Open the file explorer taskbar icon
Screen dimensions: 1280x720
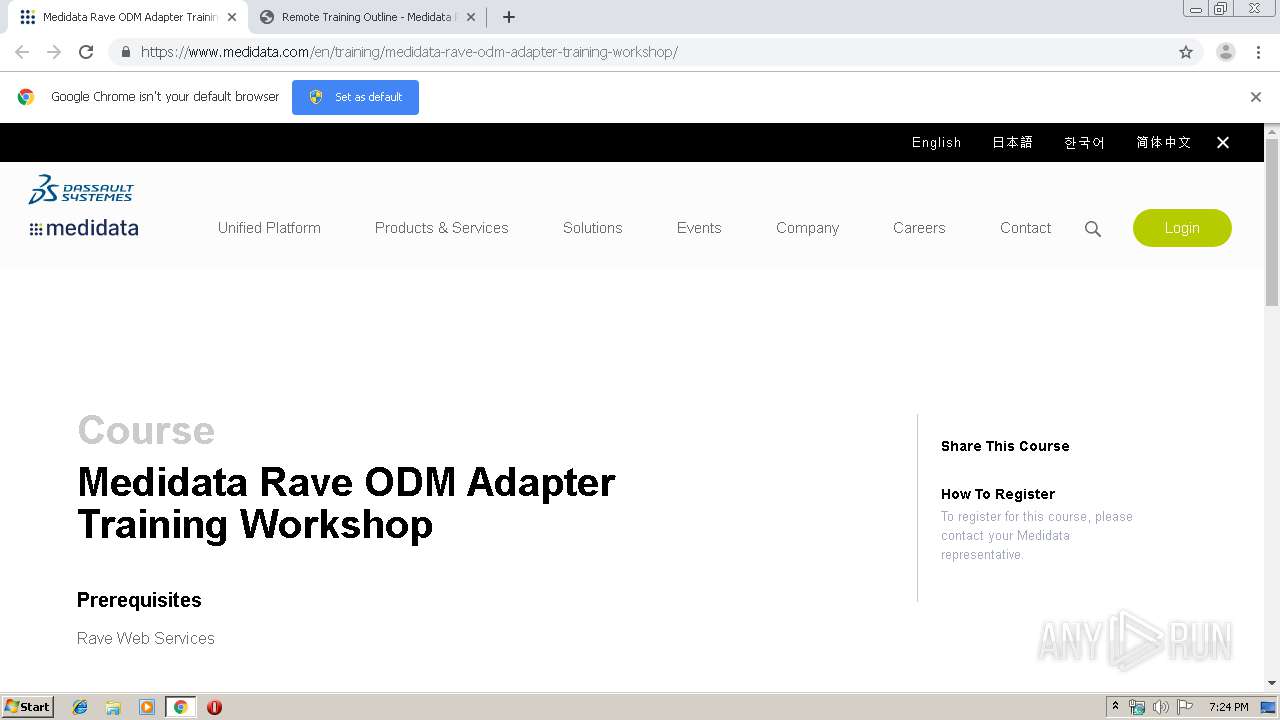[113, 707]
